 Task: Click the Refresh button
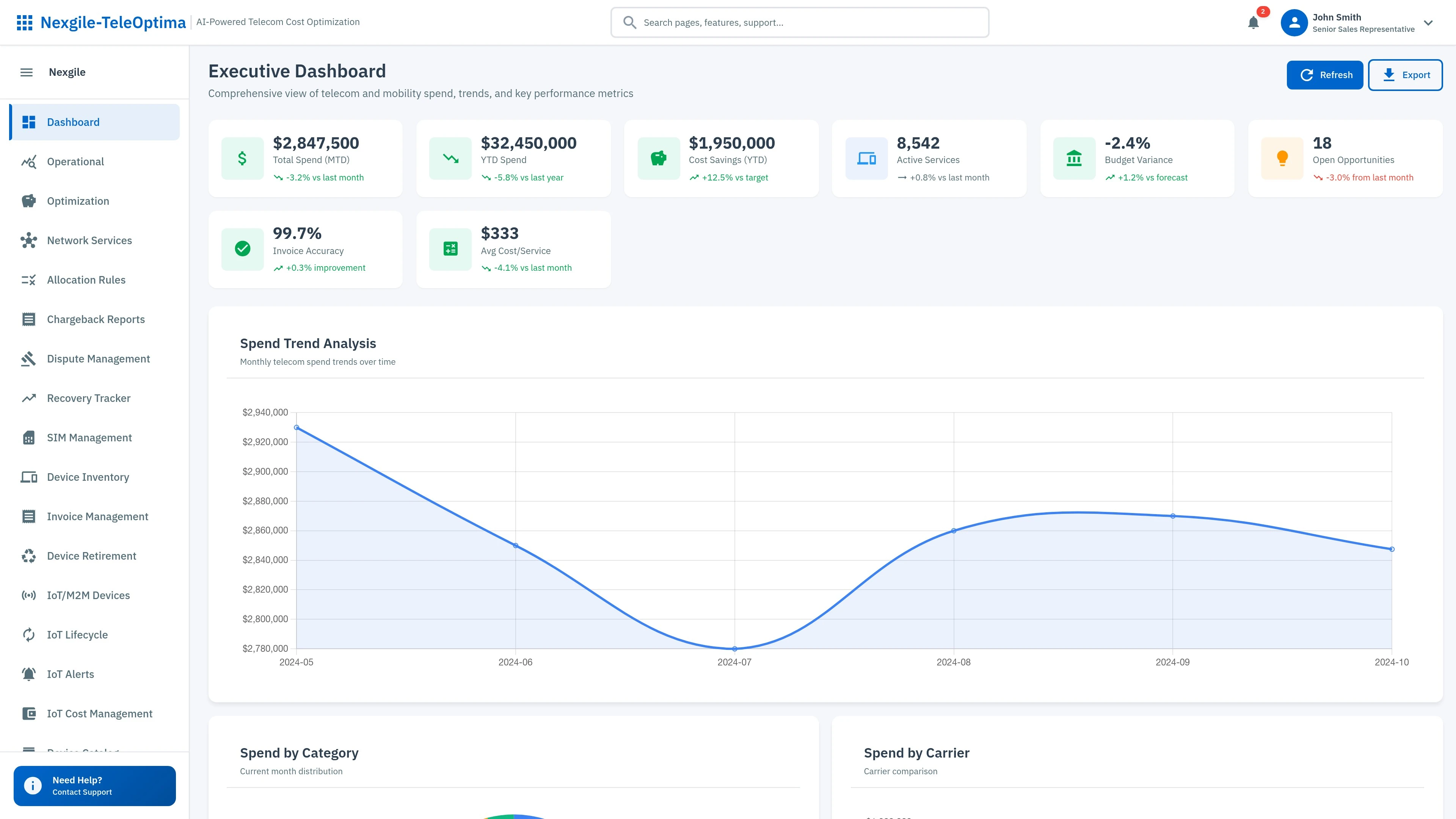pyautogui.click(x=1325, y=75)
